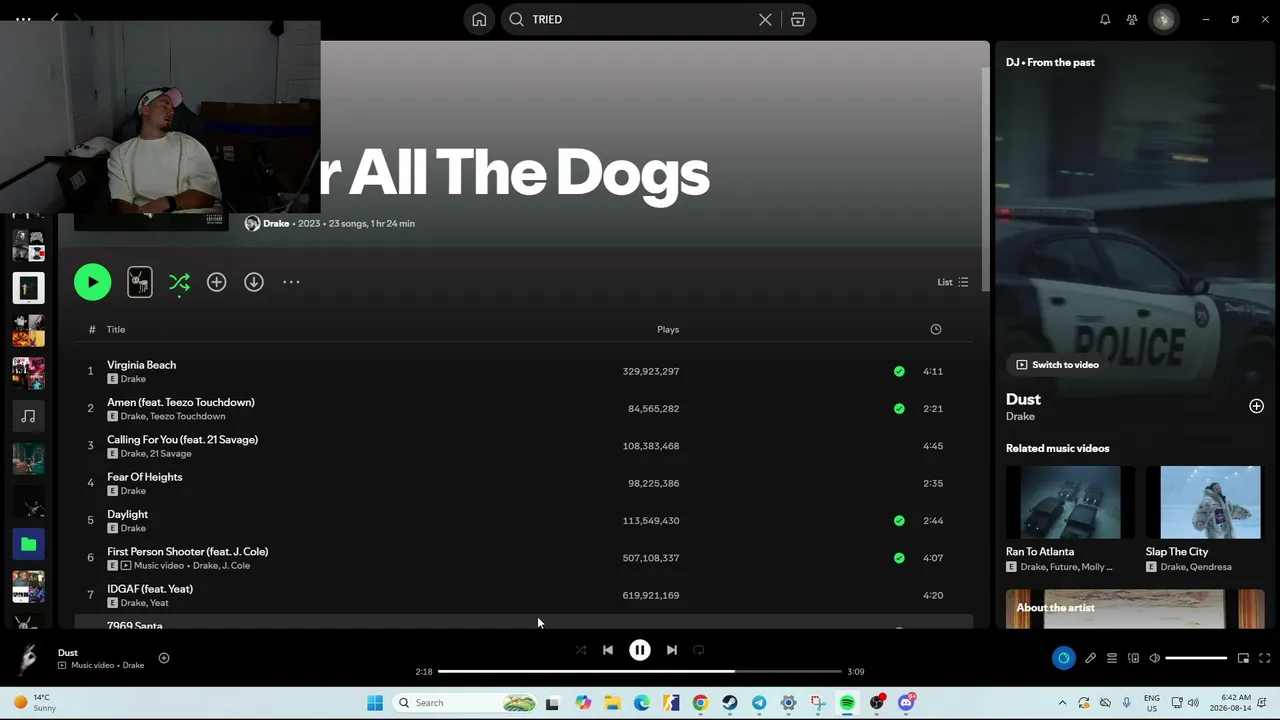
Task: Open the Windows Start menu
Action: pos(375,703)
